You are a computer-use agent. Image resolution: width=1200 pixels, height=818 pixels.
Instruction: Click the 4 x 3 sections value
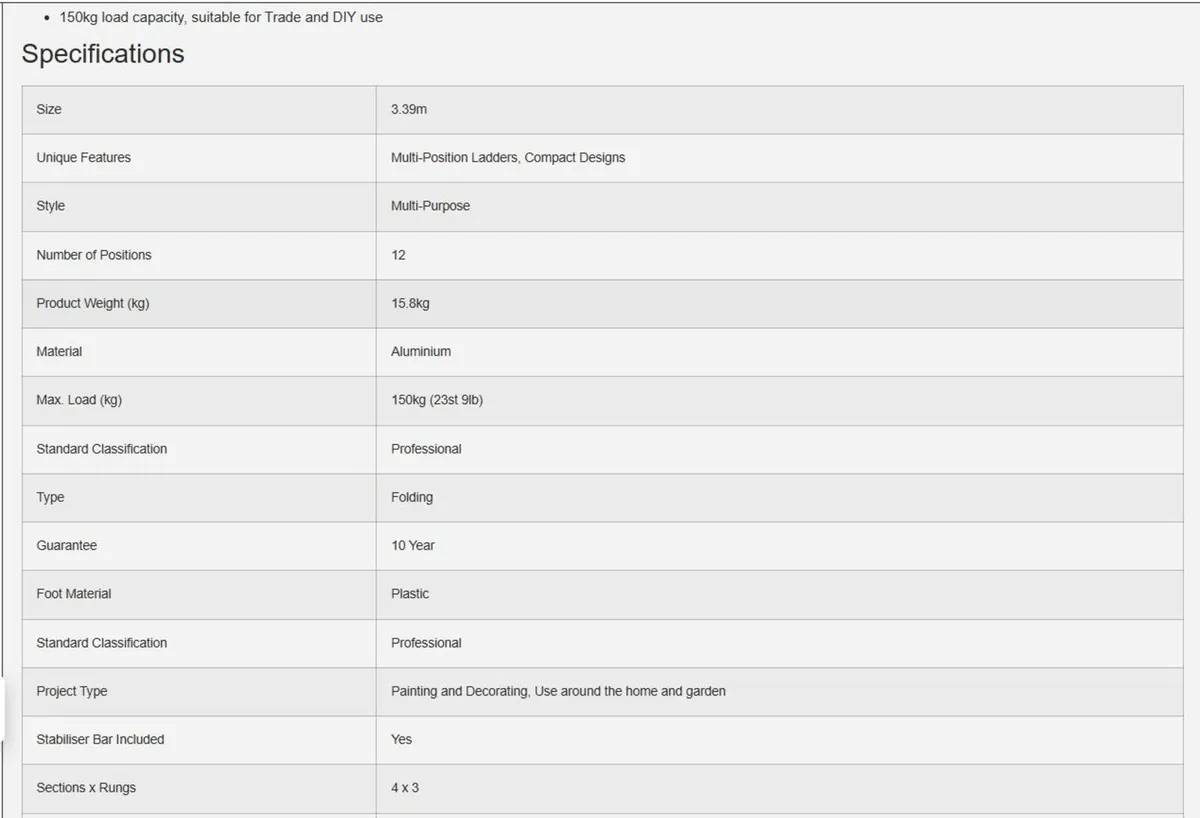click(405, 788)
